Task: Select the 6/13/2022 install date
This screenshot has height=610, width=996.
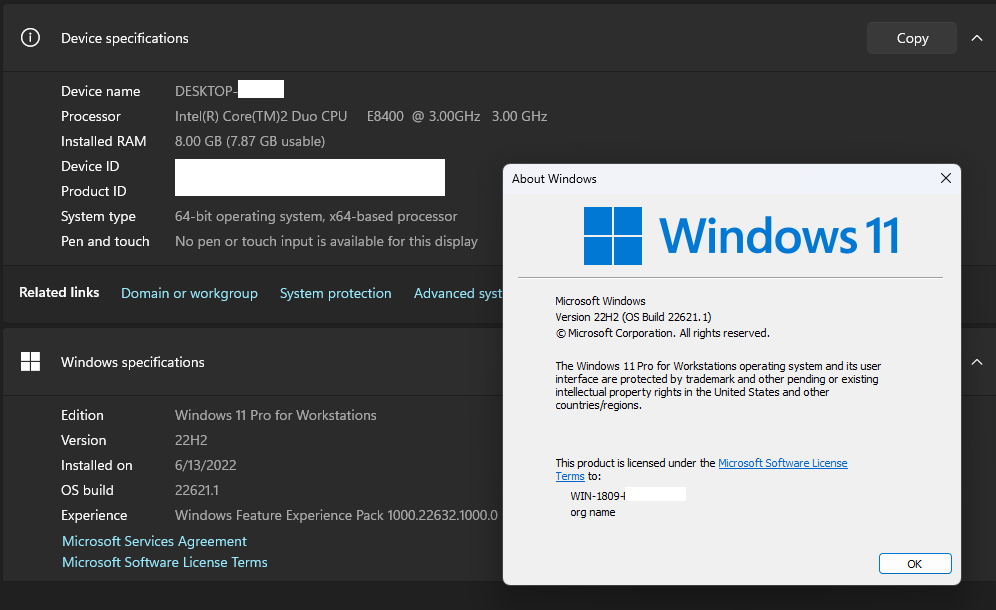Action: click(205, 465)
